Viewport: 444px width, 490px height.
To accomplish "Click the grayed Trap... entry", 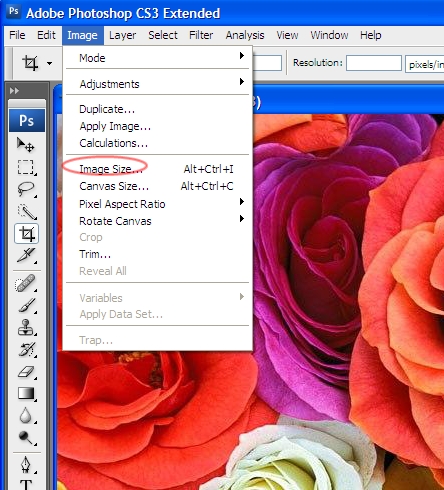I will (157, 340).
